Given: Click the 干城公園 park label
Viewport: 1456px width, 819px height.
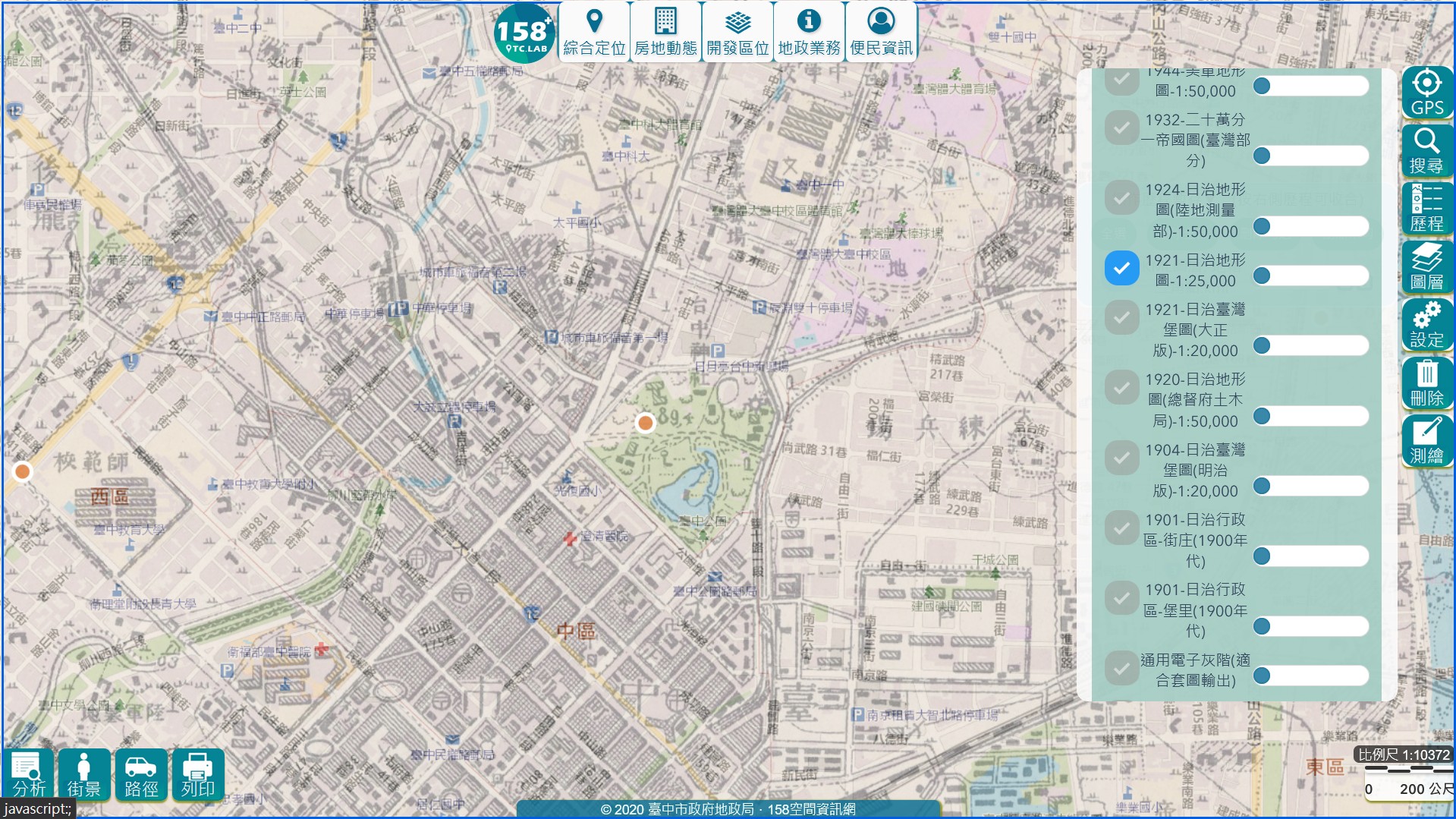Looking at the screenshot, I should pyautogui.click(x=995, y=559).
